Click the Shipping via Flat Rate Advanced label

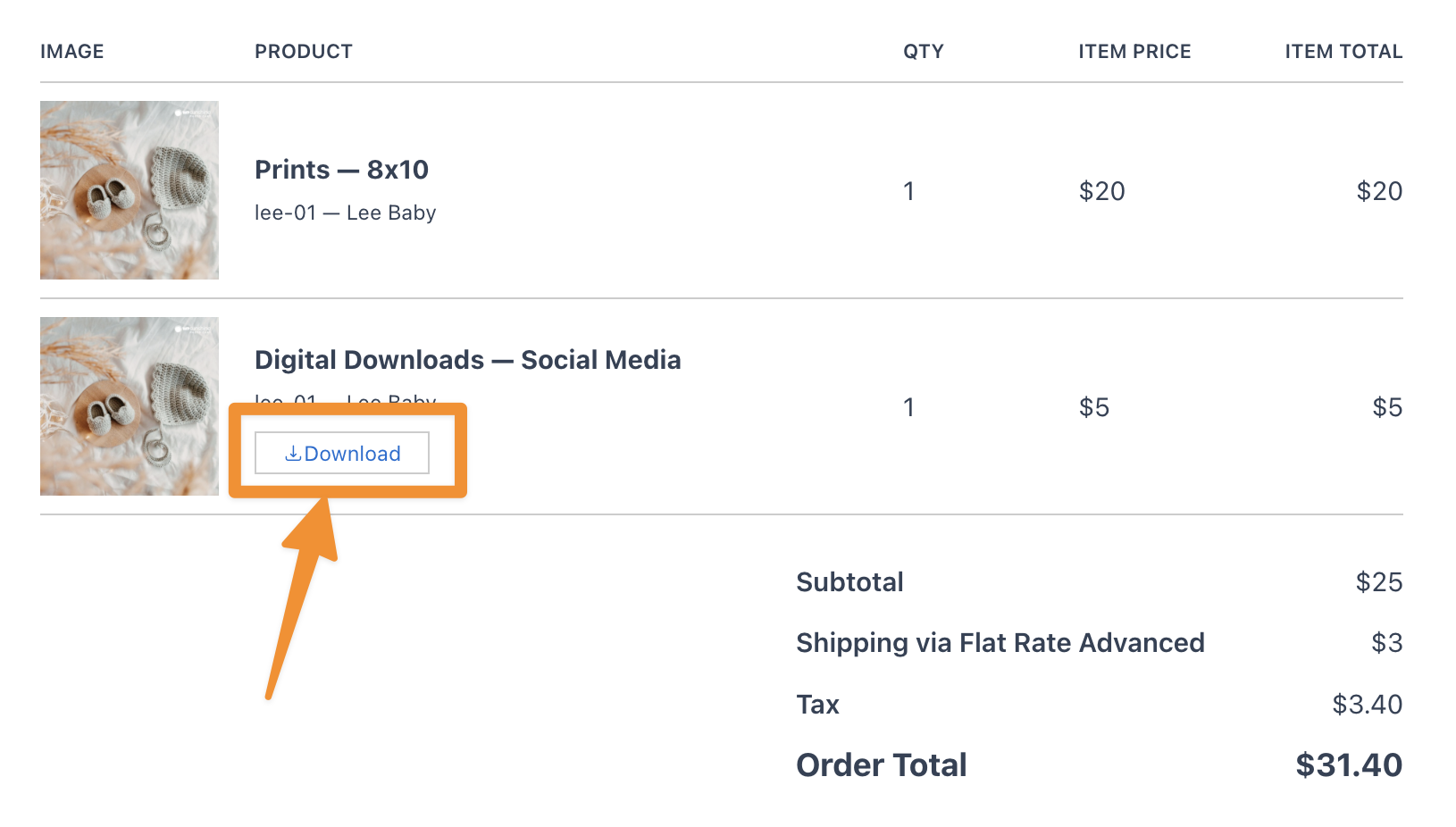[1000, 642]
